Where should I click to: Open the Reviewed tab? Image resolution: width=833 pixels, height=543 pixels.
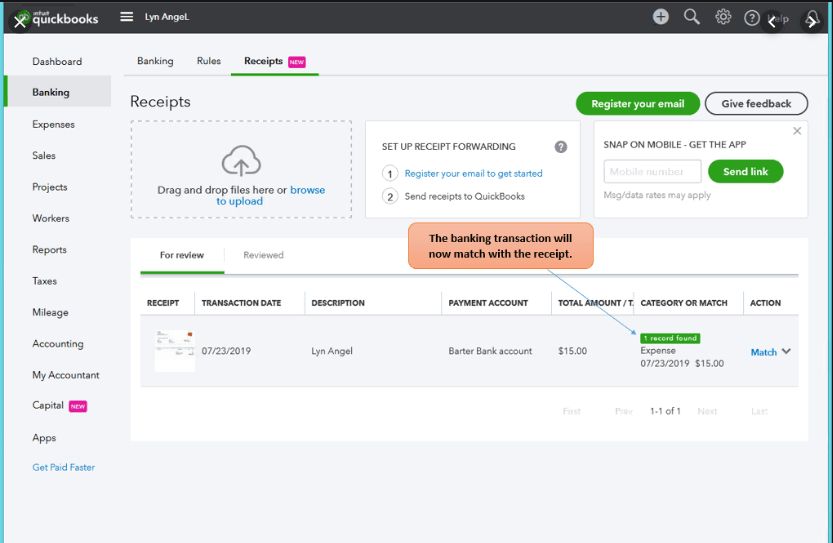264,255
